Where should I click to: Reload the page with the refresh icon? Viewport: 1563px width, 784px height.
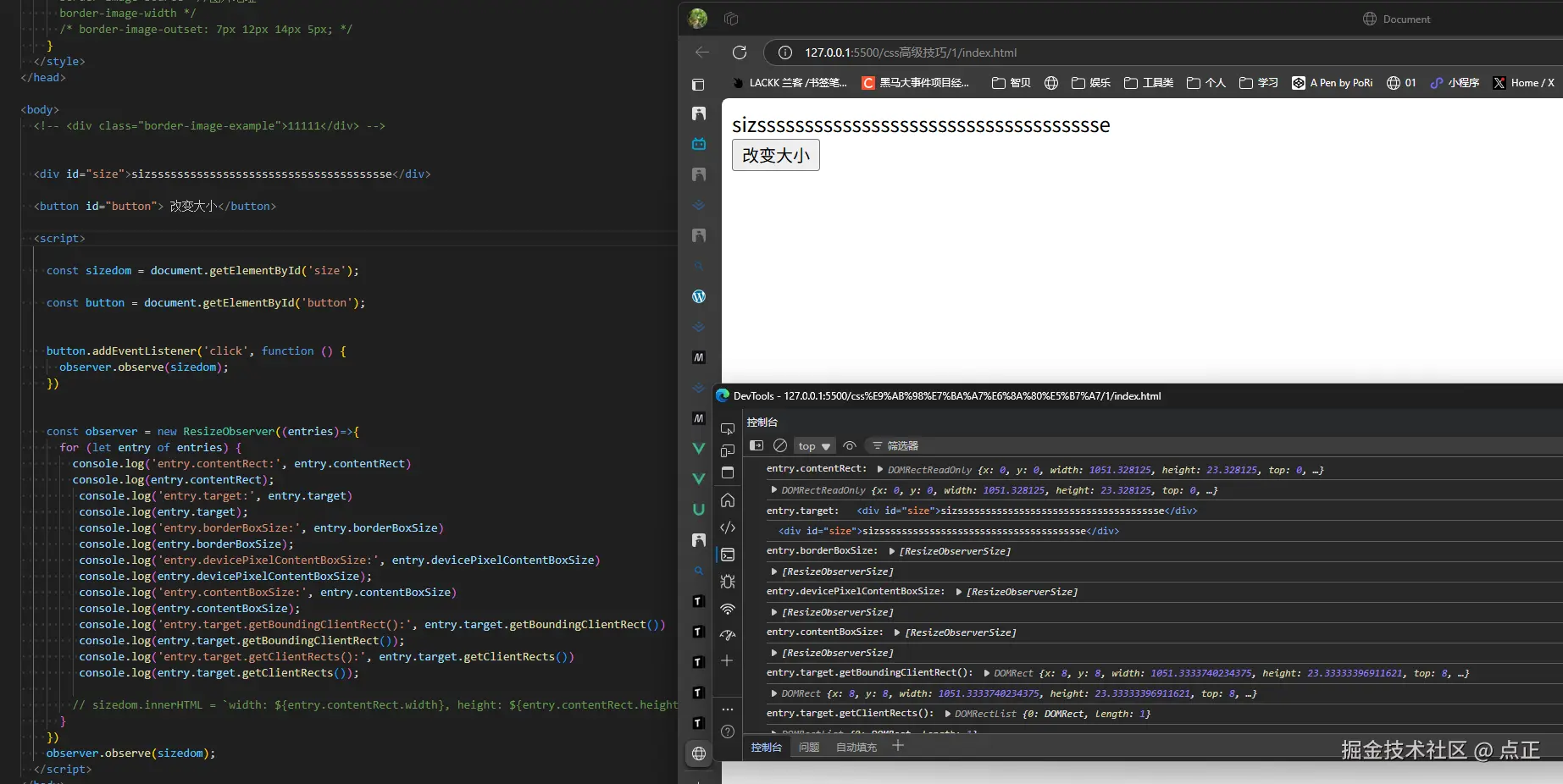[739, 52]
